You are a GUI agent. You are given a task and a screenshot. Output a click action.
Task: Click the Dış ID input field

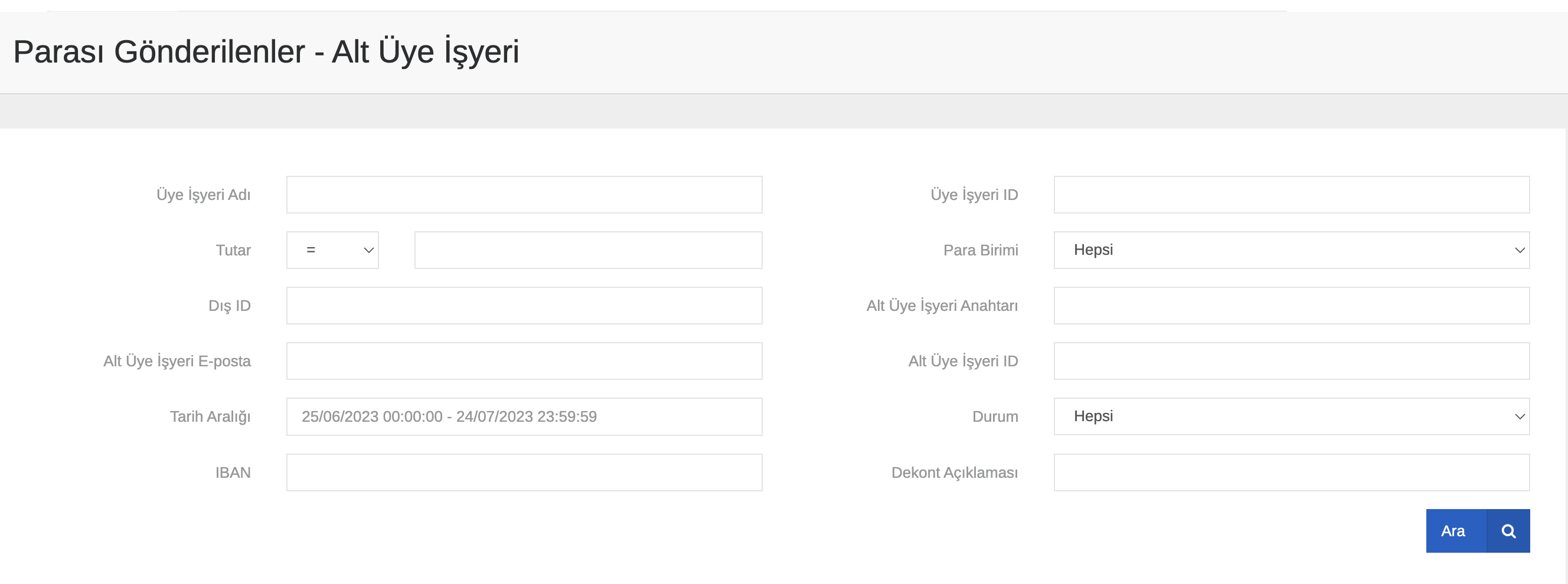coord(524,306)
